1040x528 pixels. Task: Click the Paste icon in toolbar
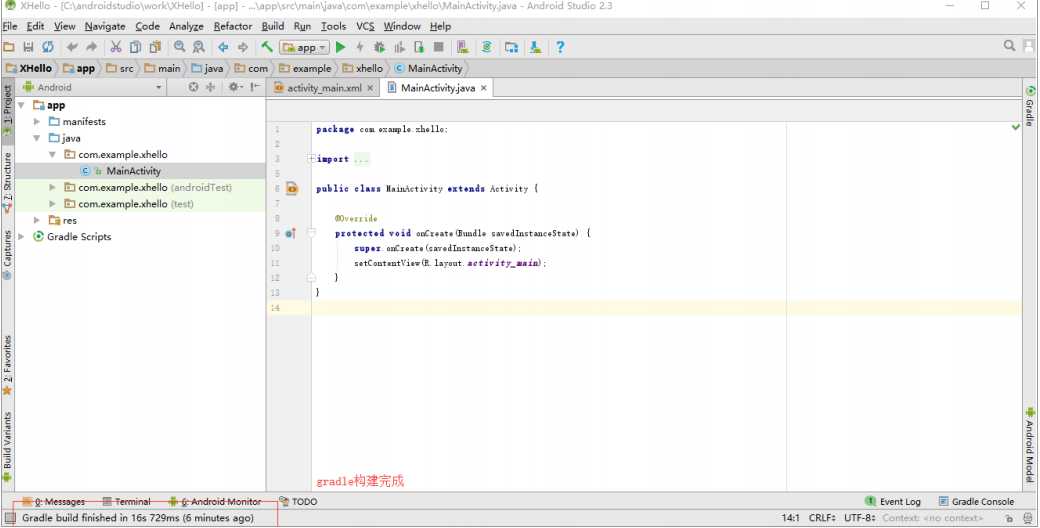[x=155, y=47]
